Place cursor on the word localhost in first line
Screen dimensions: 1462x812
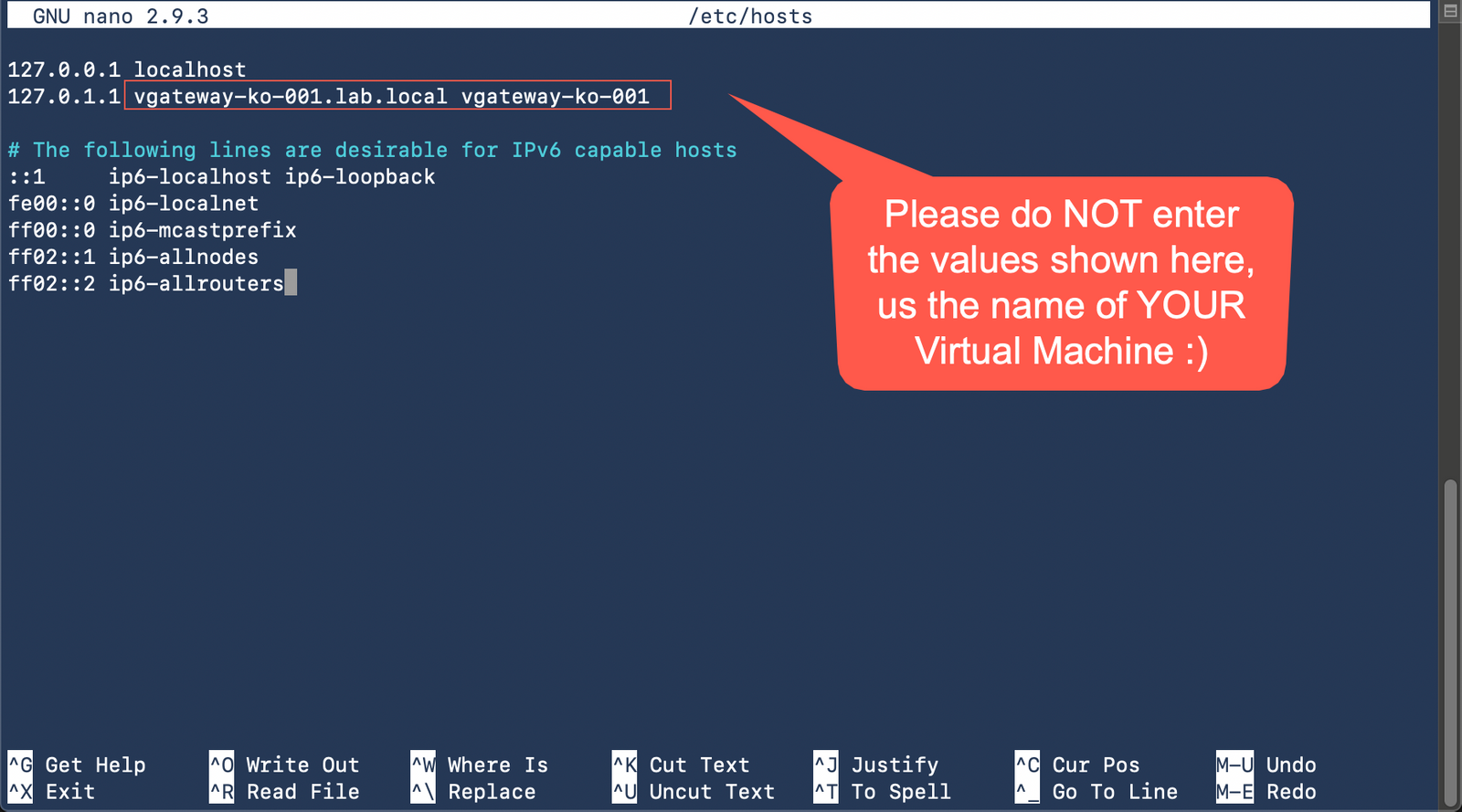190,69
